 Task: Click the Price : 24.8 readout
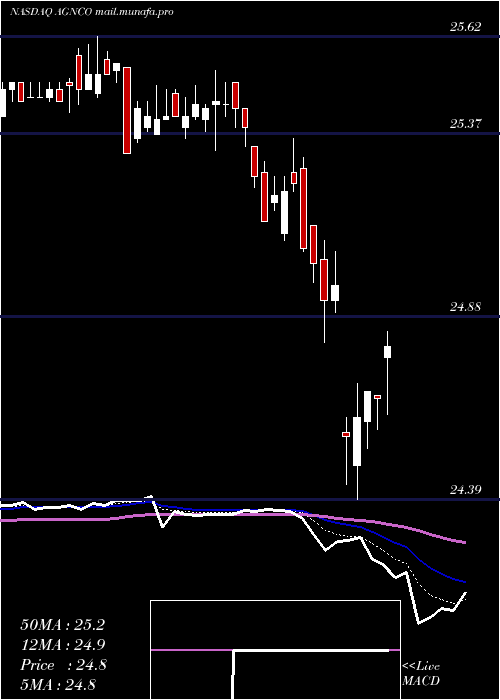point(63,665)
